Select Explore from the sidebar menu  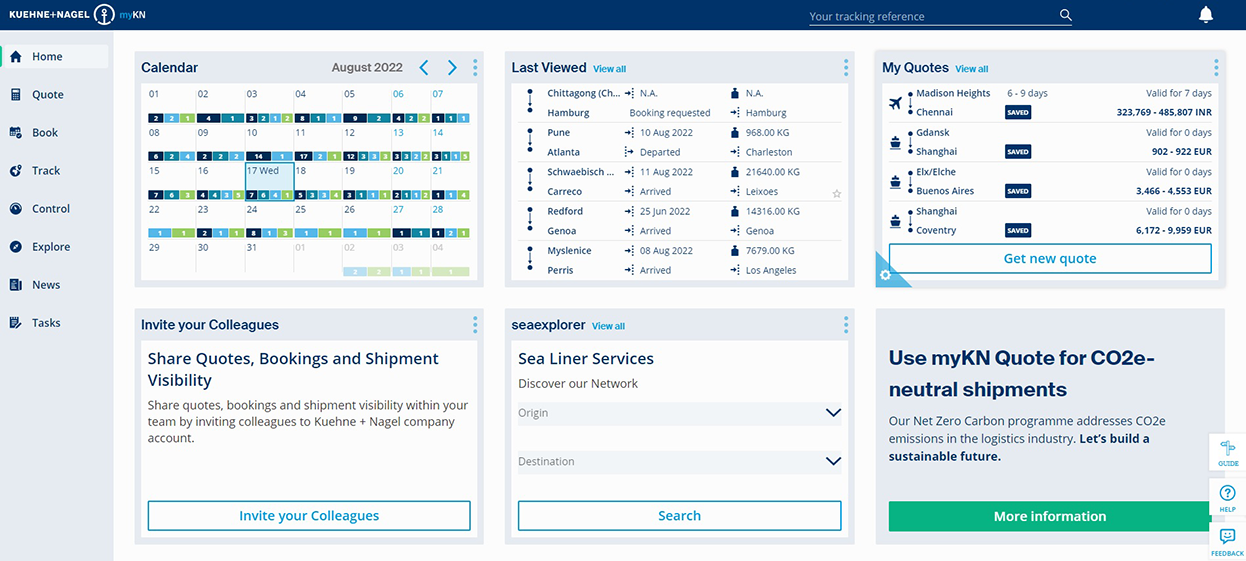[50, 247]
